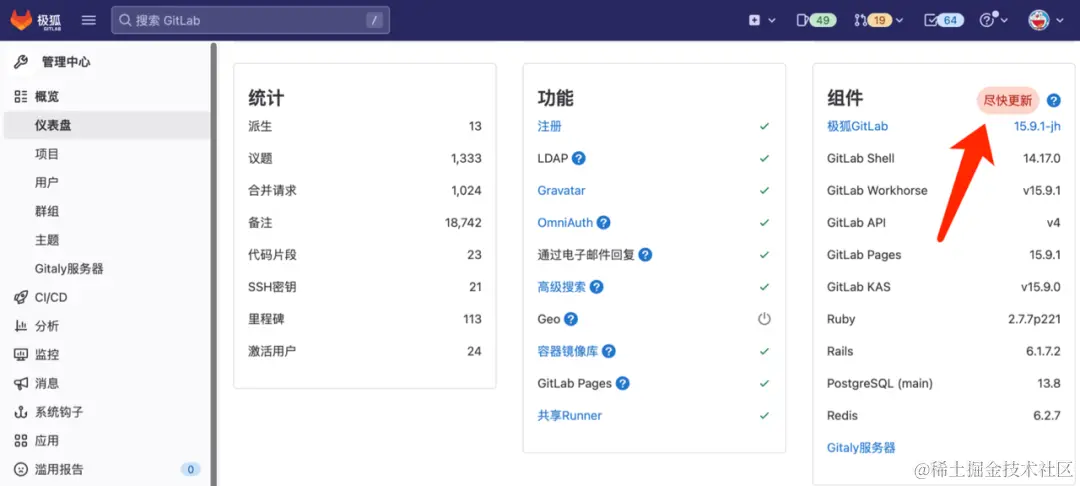The height and width of the screenshot is (486, 1080).
Task: Click help icon next to 容器镜像库
Action: pyautogui.click(x=609, y=351)
